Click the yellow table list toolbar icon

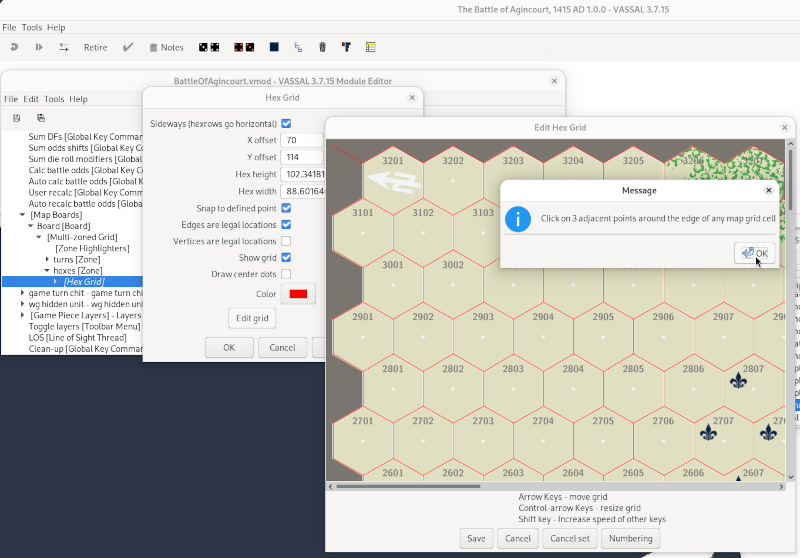pyautogui.click(x=371, y=47)
